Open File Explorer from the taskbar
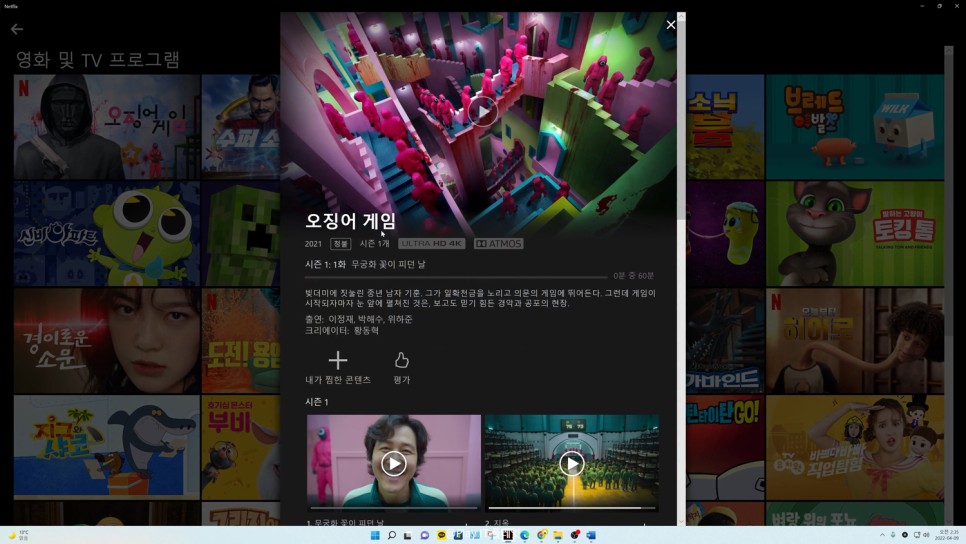Image resolution: width=966 pixels, height=544 pixels. tap(558, 535)
